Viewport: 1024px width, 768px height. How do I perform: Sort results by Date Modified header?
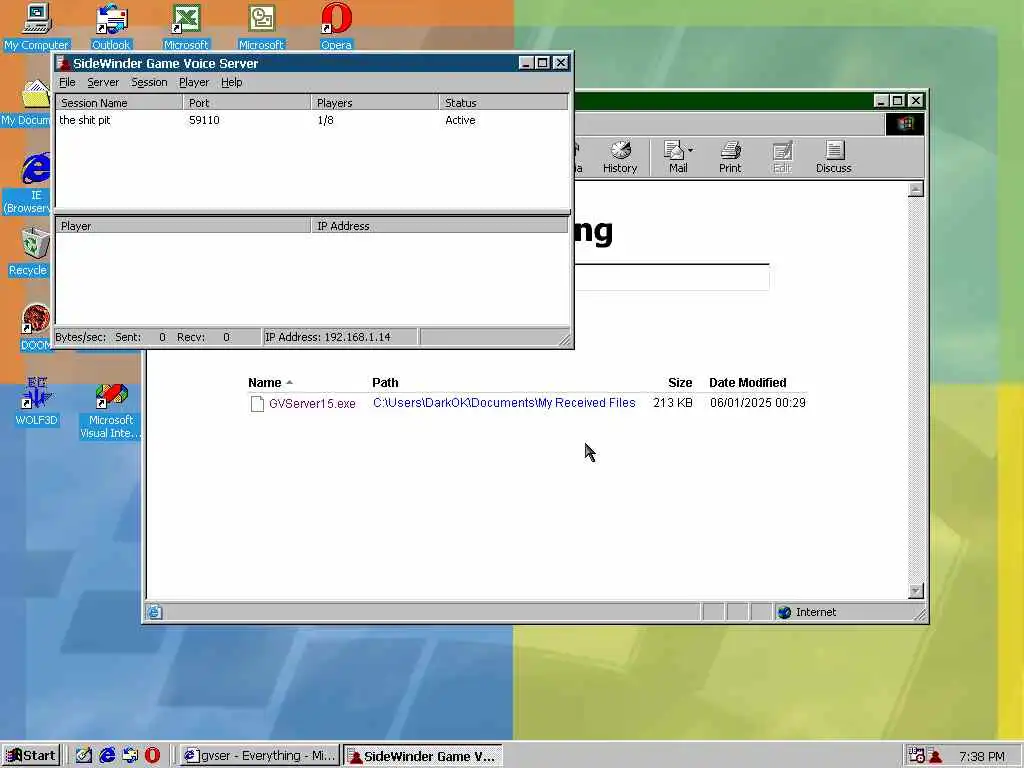tap(748, 383)
